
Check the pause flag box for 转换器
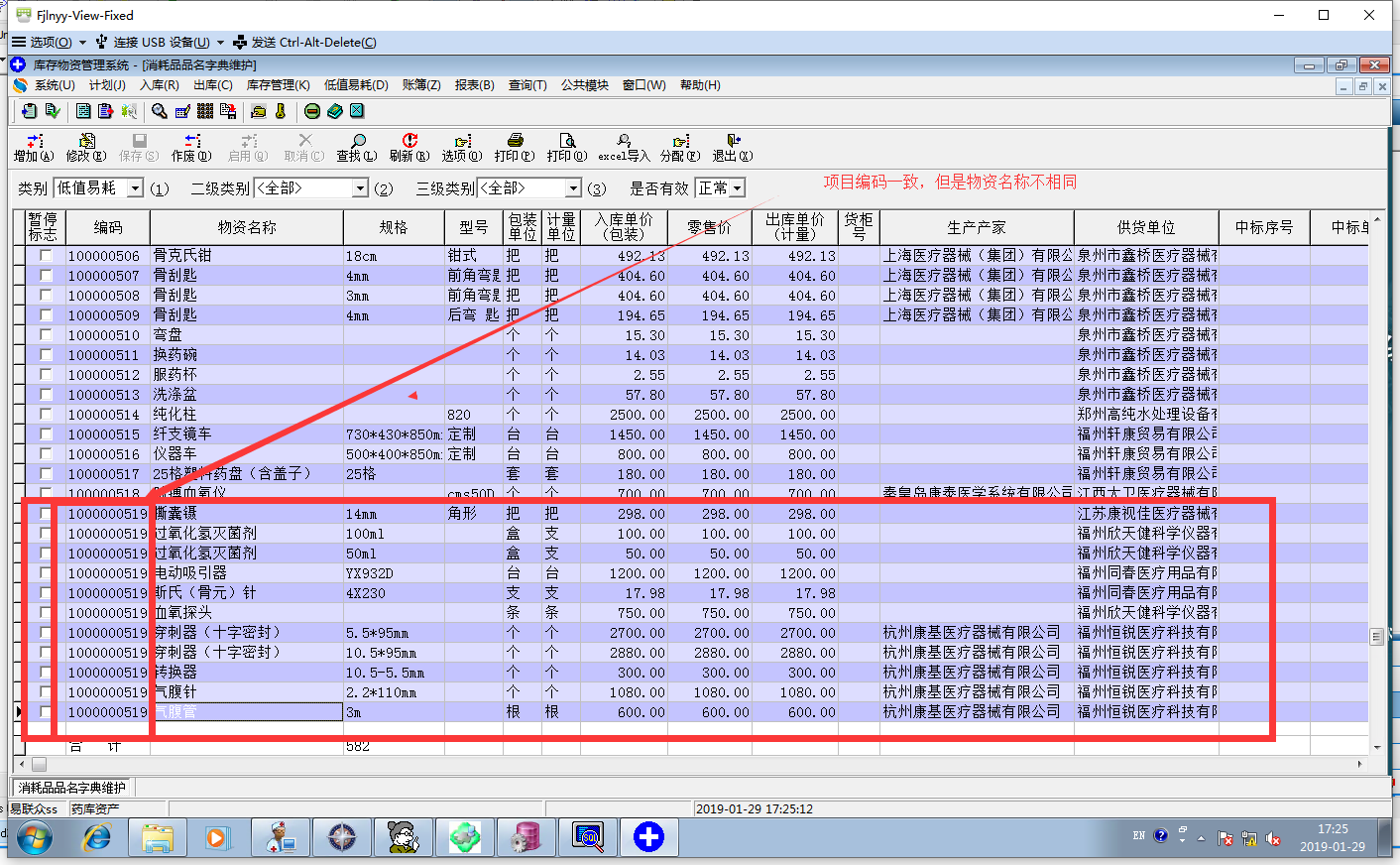46,673
